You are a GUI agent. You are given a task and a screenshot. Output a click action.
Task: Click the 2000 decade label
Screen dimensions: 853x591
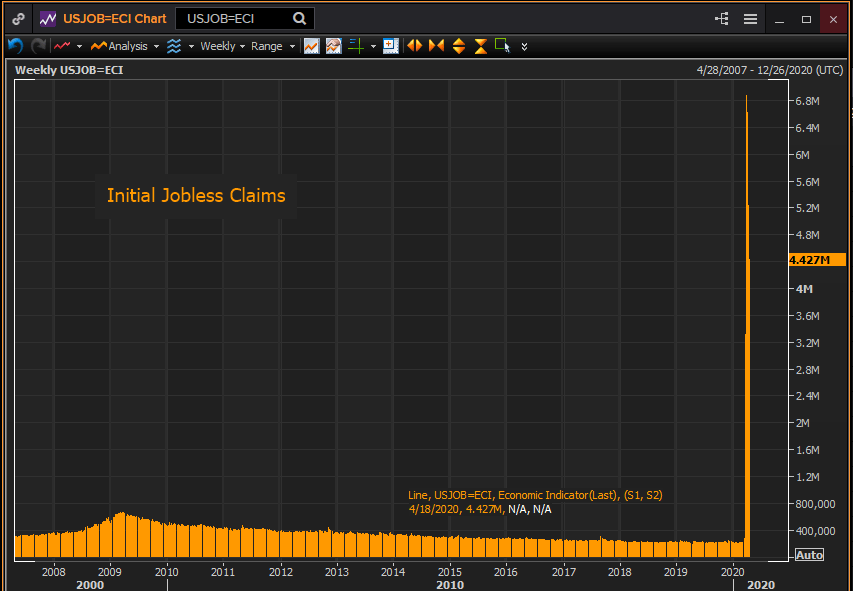click(90, 585)
